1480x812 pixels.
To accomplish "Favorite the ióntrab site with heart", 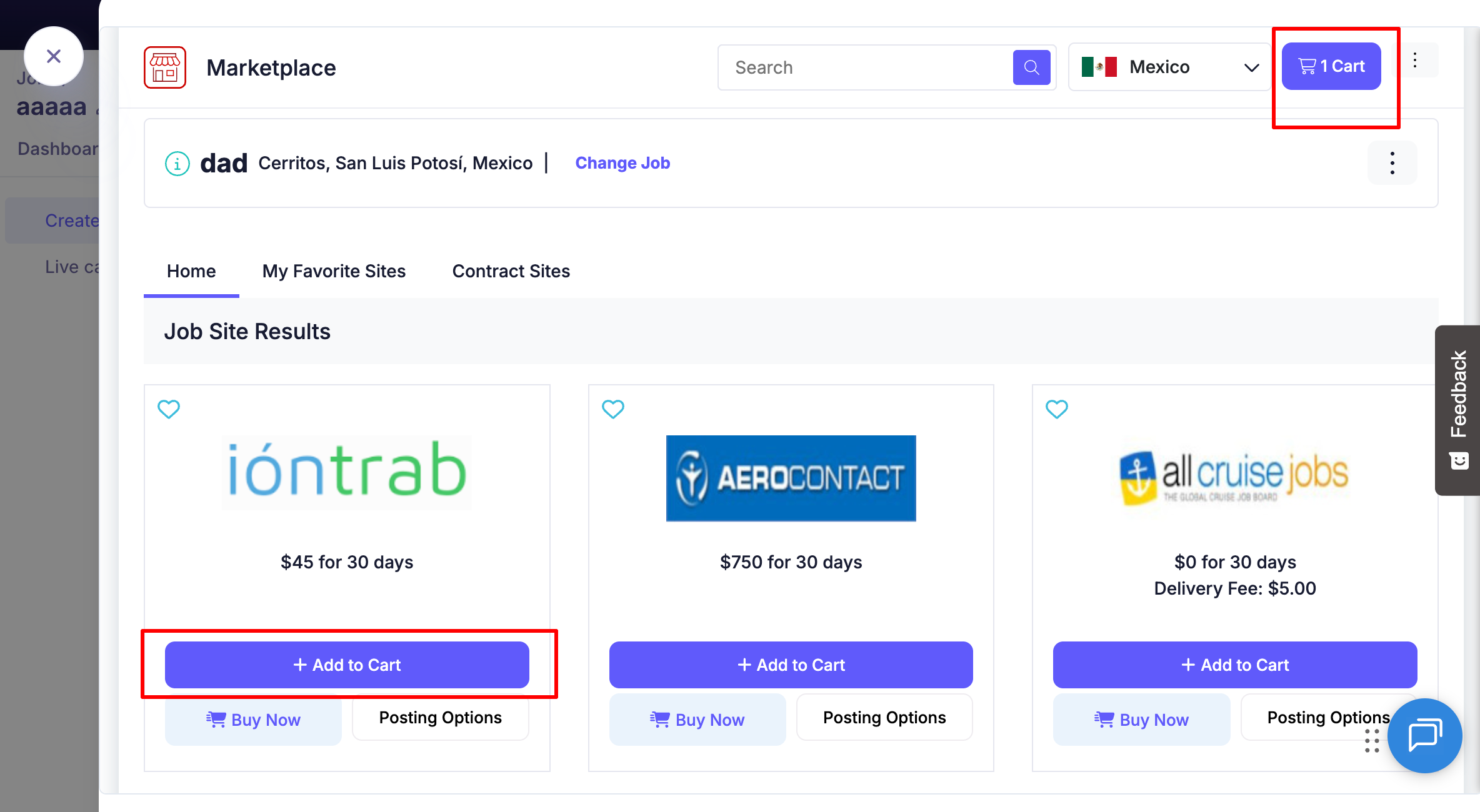I will 169,409.
